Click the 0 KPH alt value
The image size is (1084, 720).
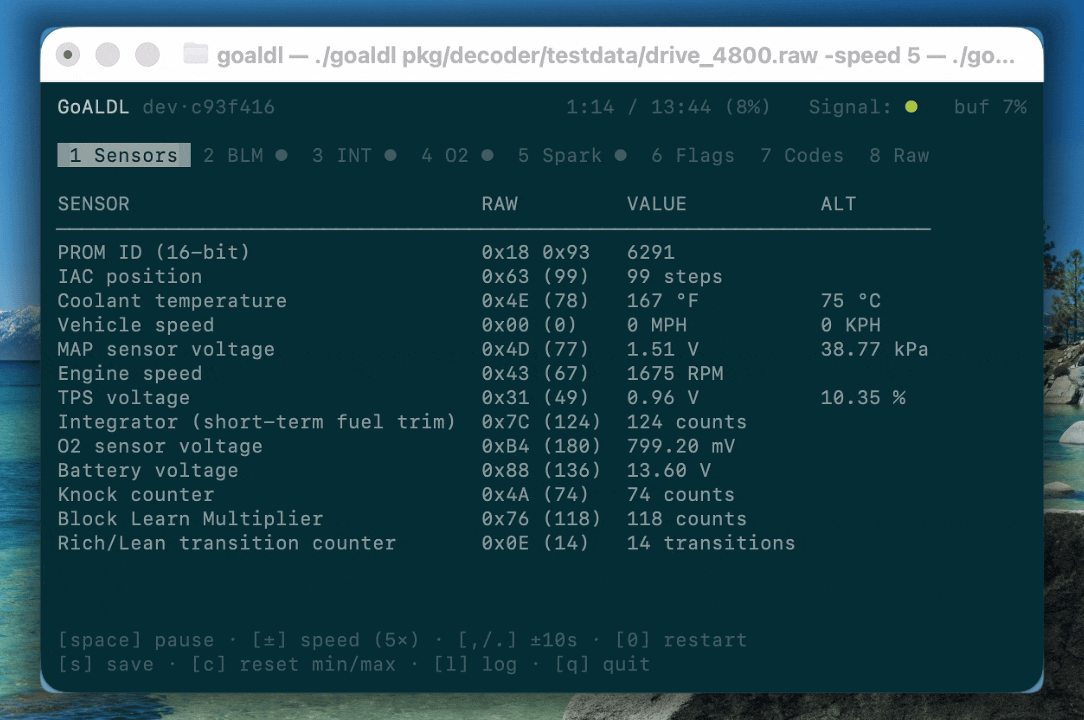pos(850,324)
